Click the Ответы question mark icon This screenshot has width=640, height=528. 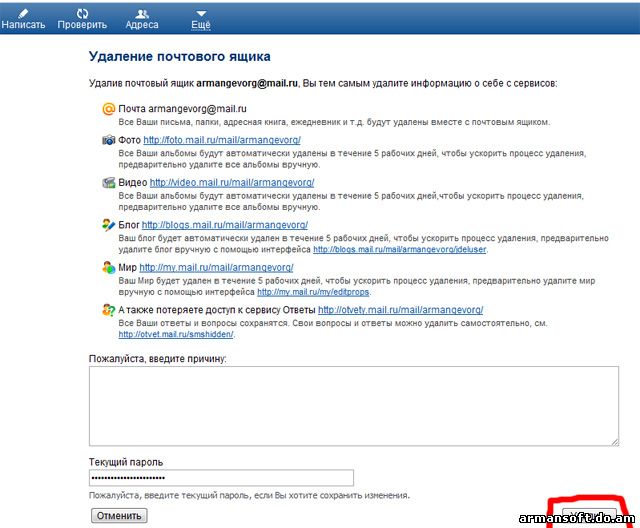tap(109, 310)
